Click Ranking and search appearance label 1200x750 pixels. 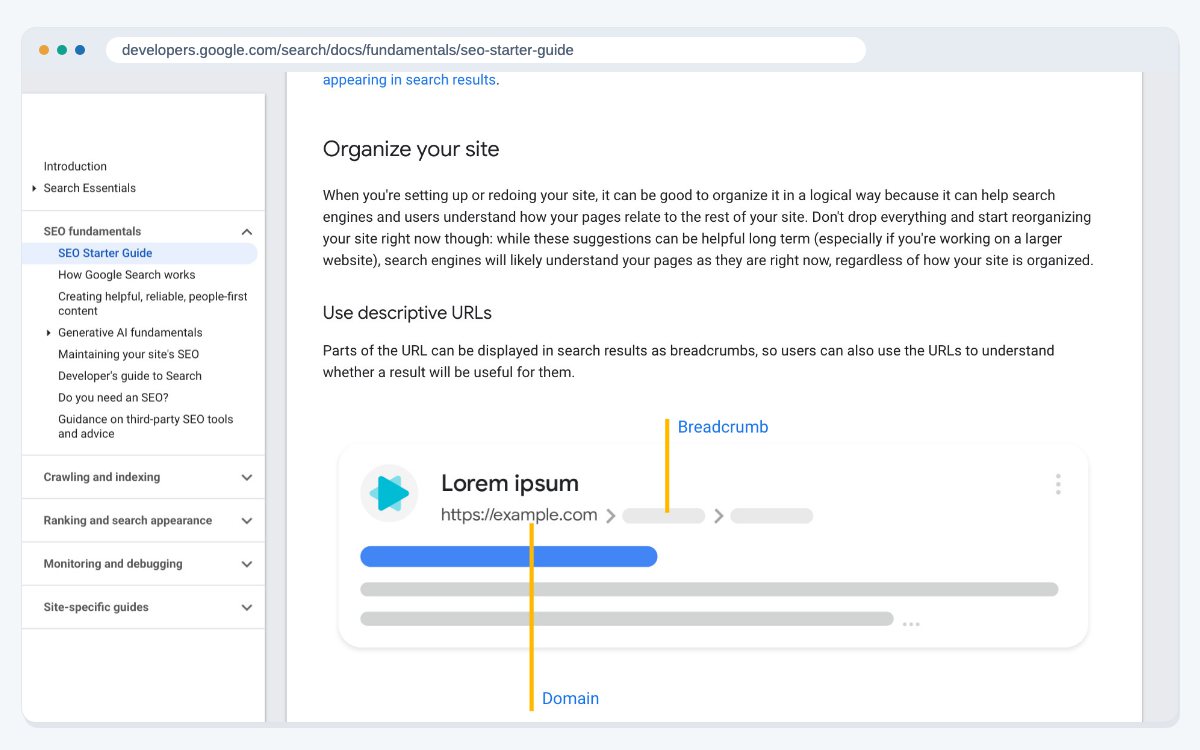pyautogui.click(x=128, y=520)
